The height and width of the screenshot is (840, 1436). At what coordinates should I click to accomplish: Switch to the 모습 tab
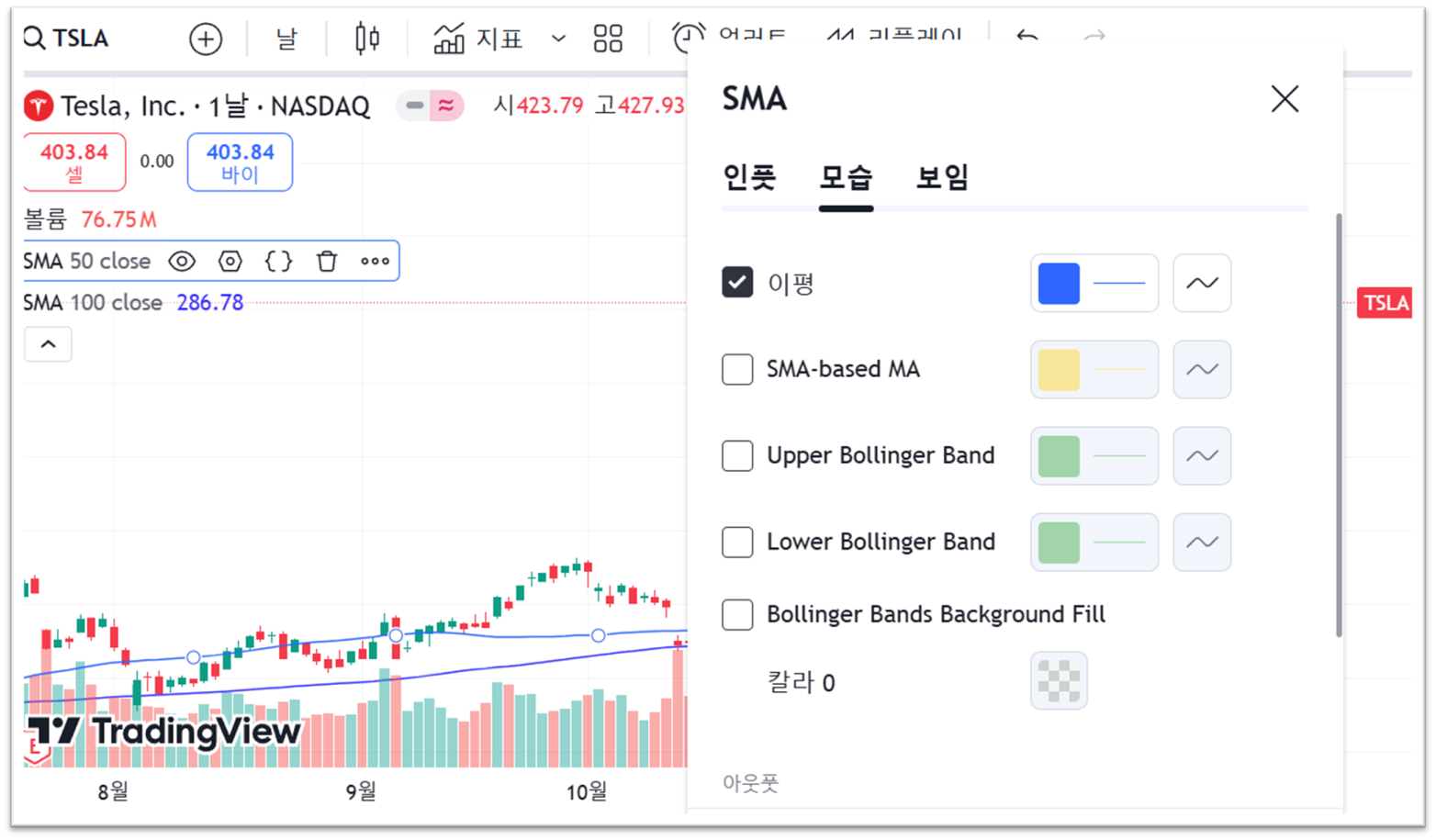click(x=846, y=176)
